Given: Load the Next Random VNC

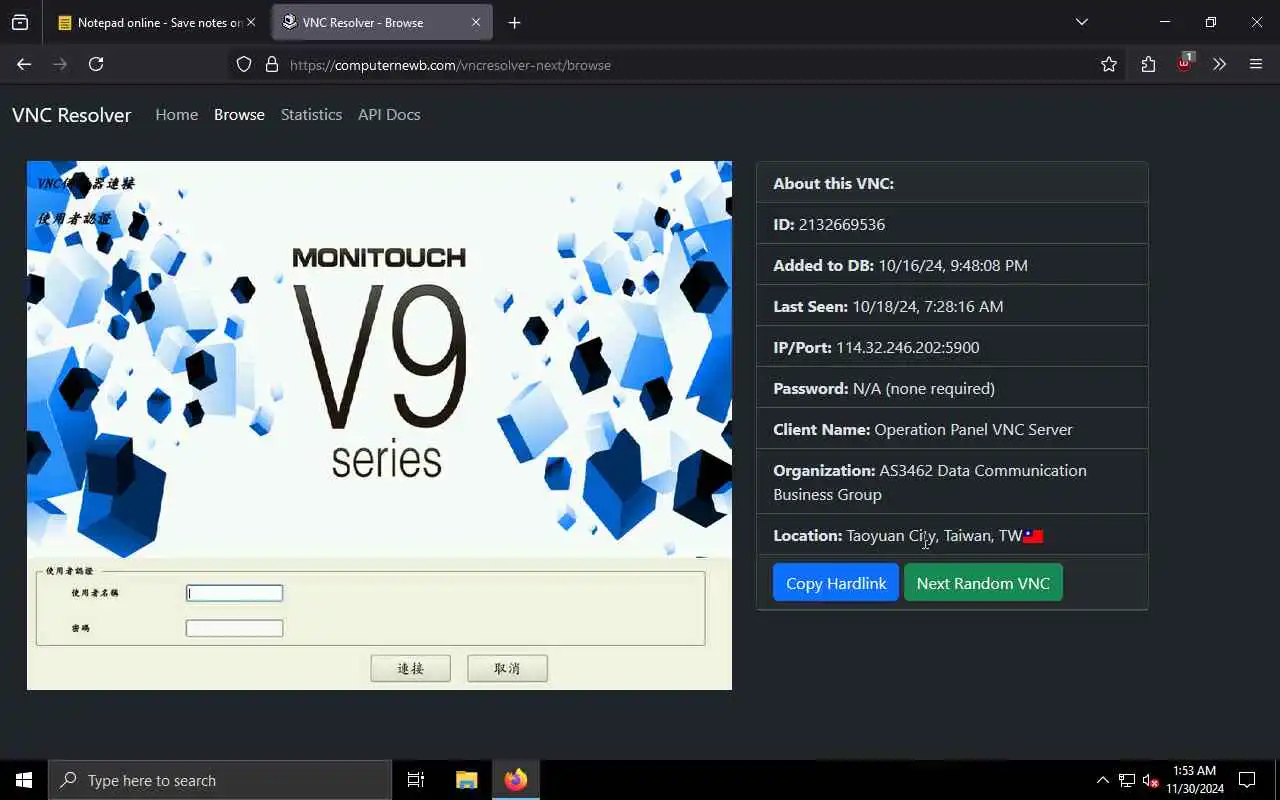Looking at the screenshot, I should pyautogui.click(x=983, y=583).
